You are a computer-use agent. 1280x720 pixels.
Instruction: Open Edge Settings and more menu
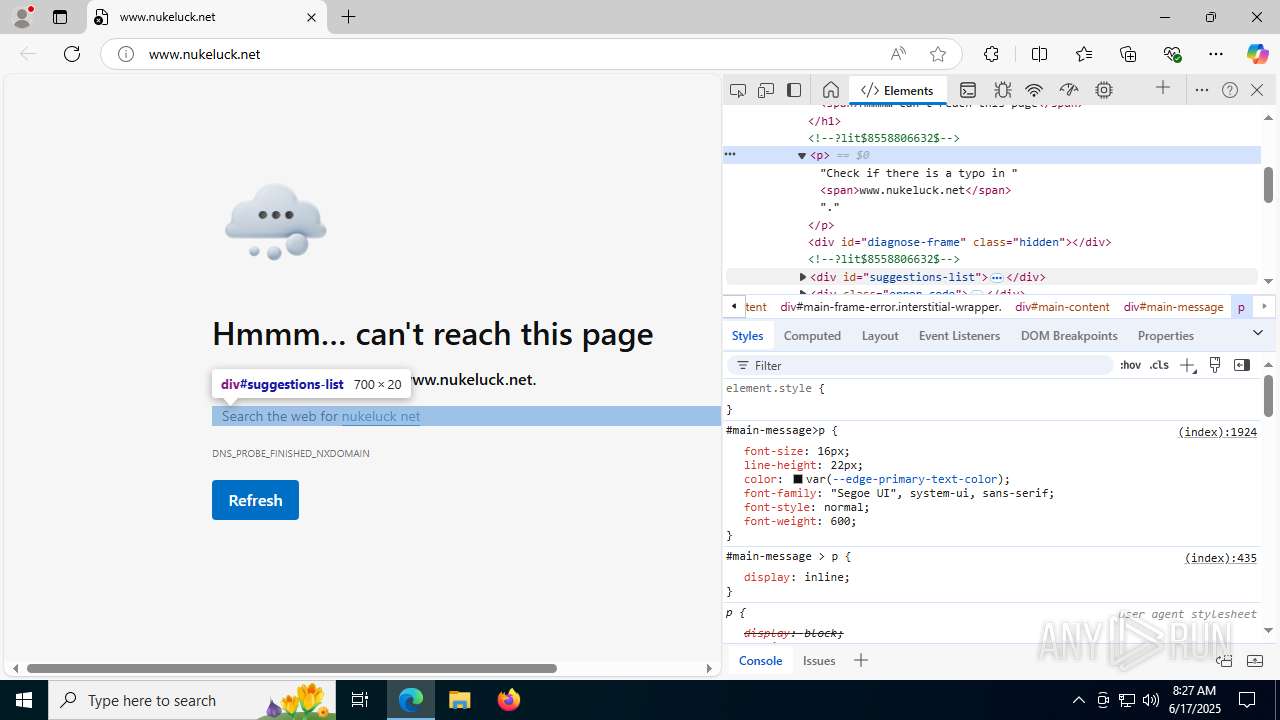coord(1216,54)
